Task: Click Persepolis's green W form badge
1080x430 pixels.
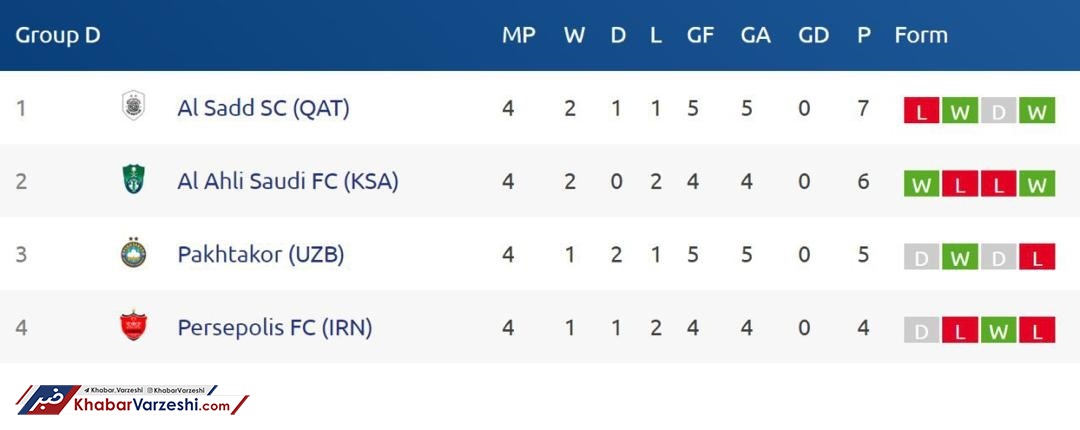Action: (x=998, y=330)
